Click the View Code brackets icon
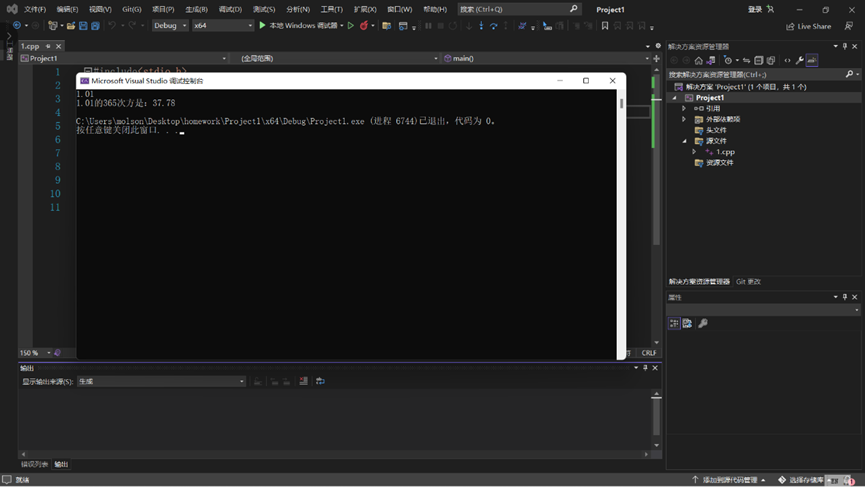This screenshot has width=865, height=487. pyautogui.click(x=787, y=61)
